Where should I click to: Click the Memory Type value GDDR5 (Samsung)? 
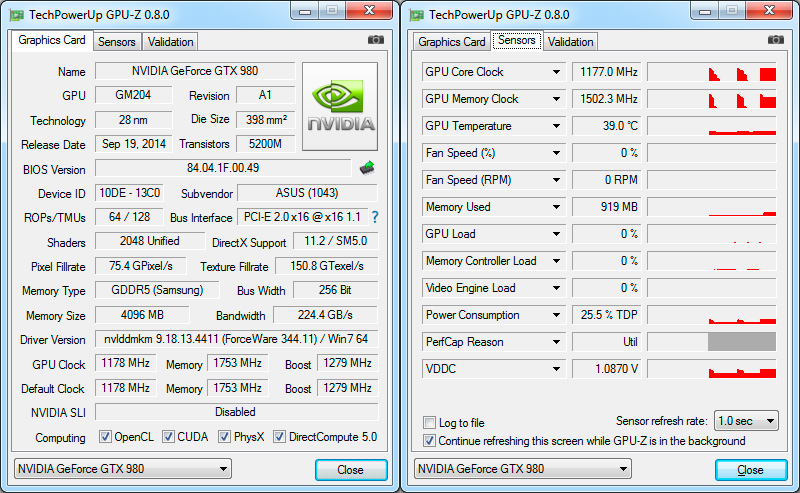[x=157, y=290]
